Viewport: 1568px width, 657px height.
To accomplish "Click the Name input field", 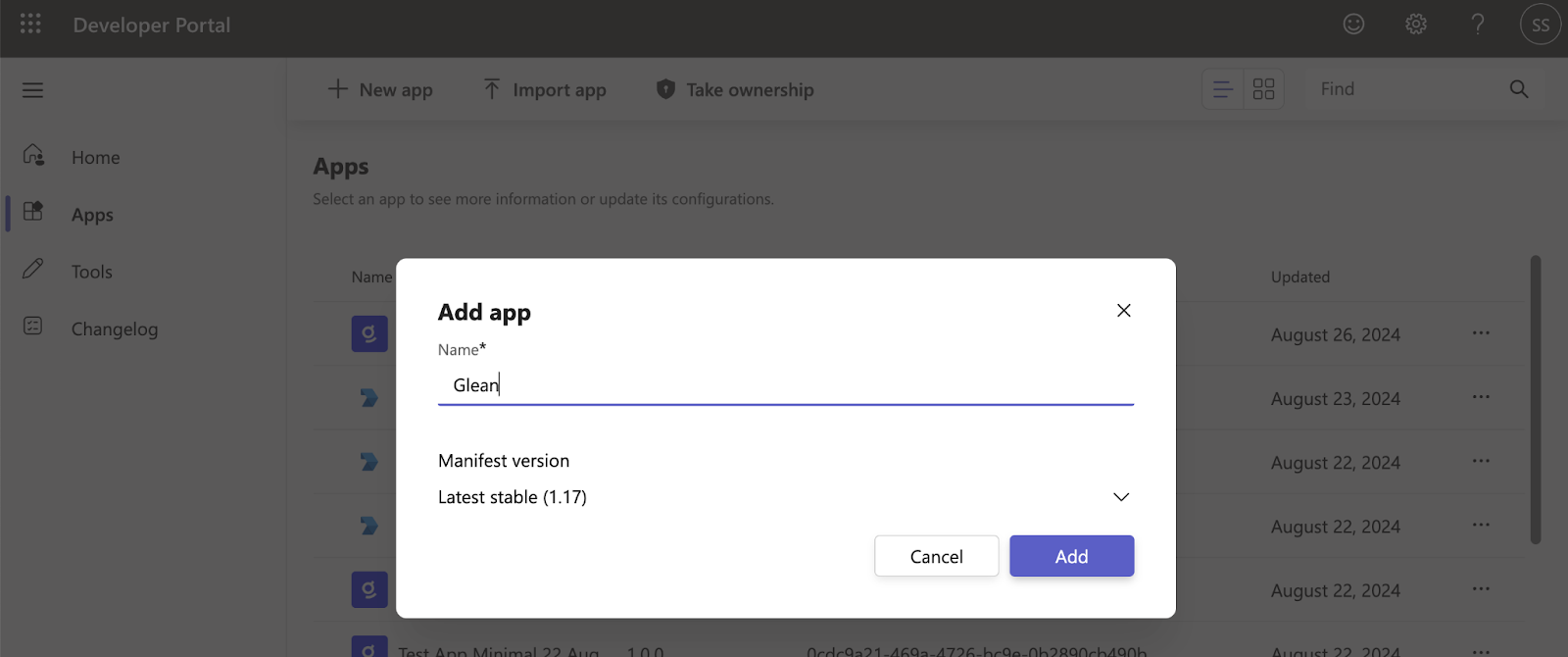I will point(785,385).
